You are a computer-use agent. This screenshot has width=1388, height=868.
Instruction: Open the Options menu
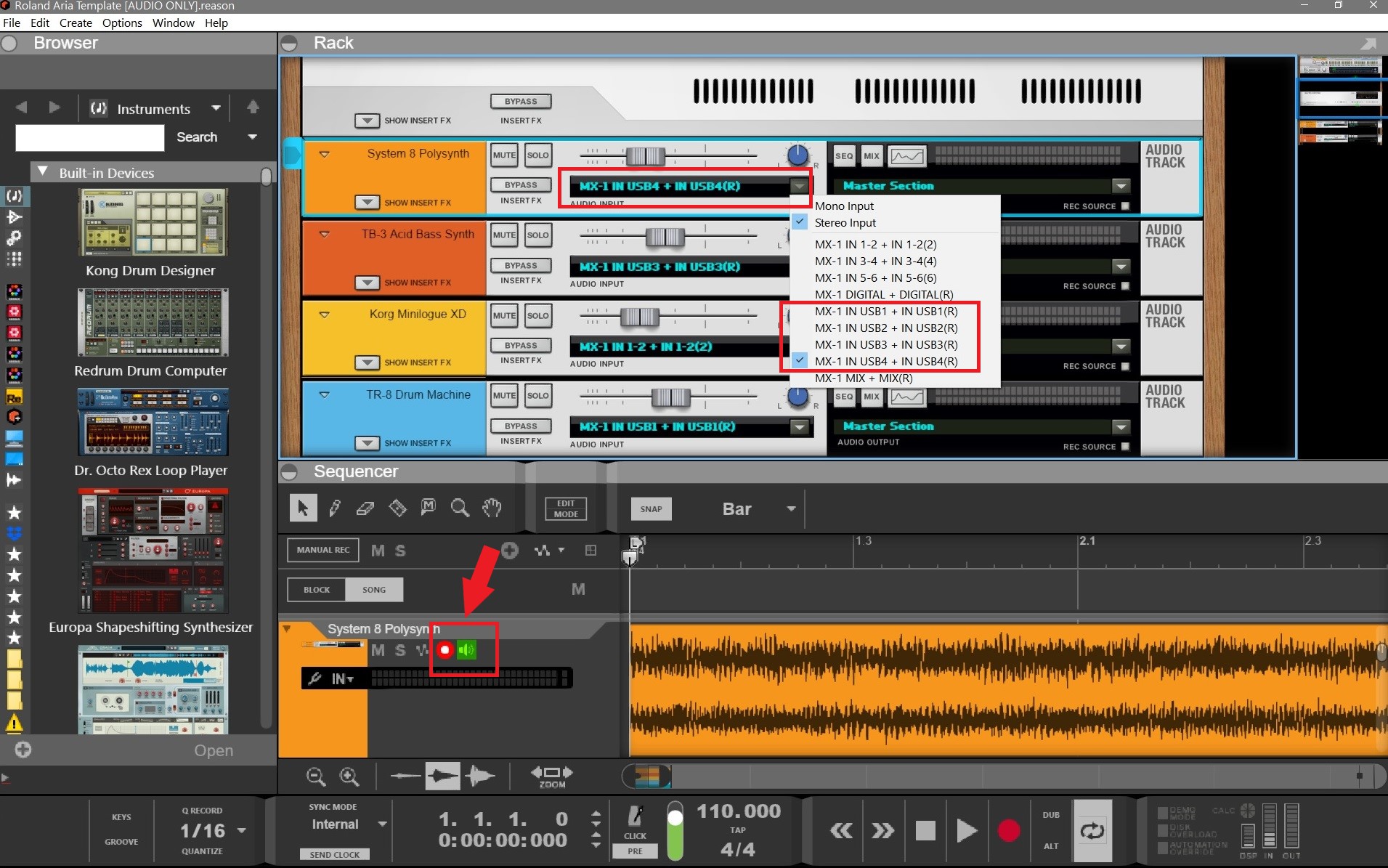[x=122, y=23]
